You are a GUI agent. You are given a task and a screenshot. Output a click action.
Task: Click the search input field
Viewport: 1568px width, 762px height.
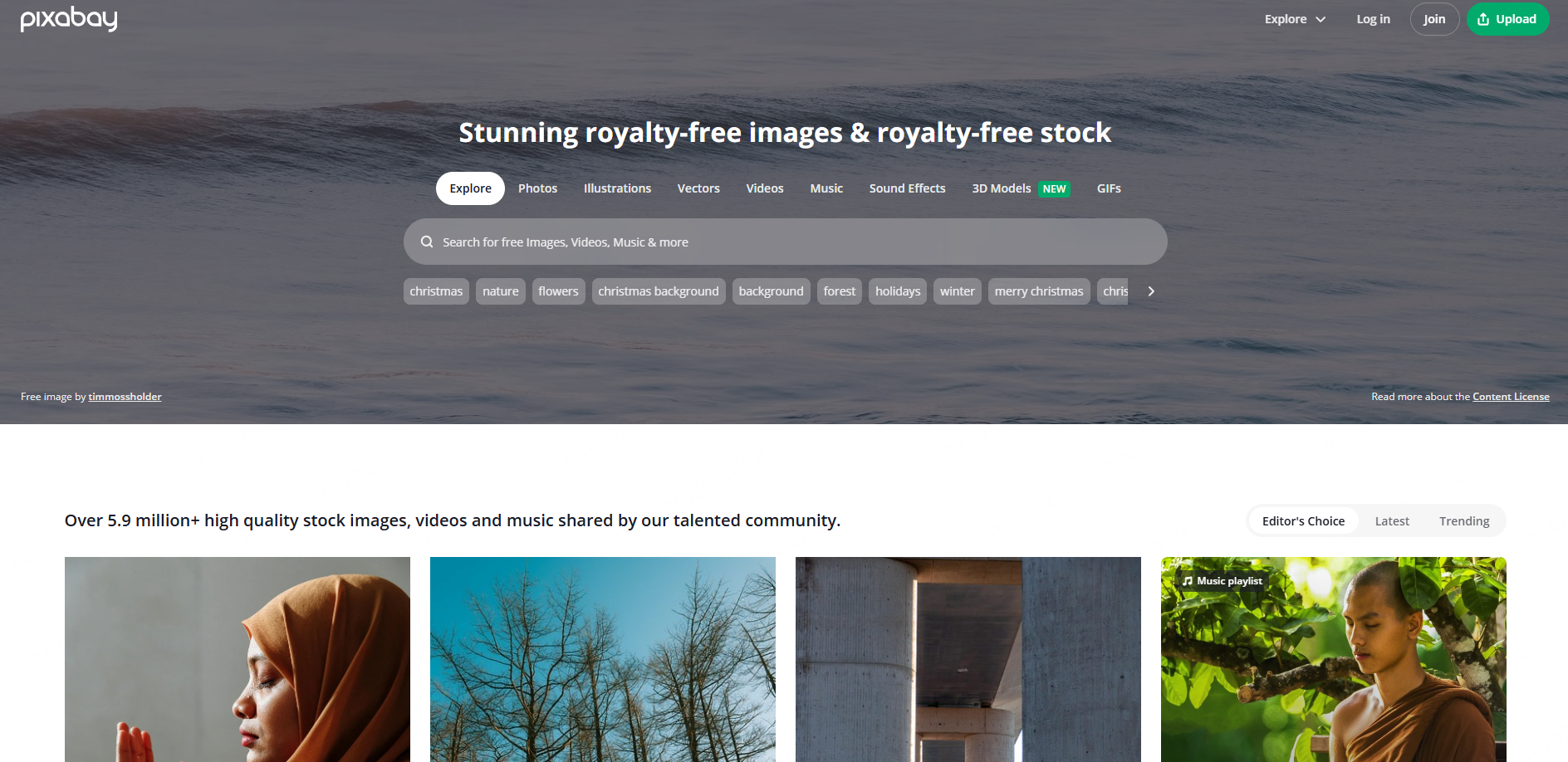coord(785,242)
